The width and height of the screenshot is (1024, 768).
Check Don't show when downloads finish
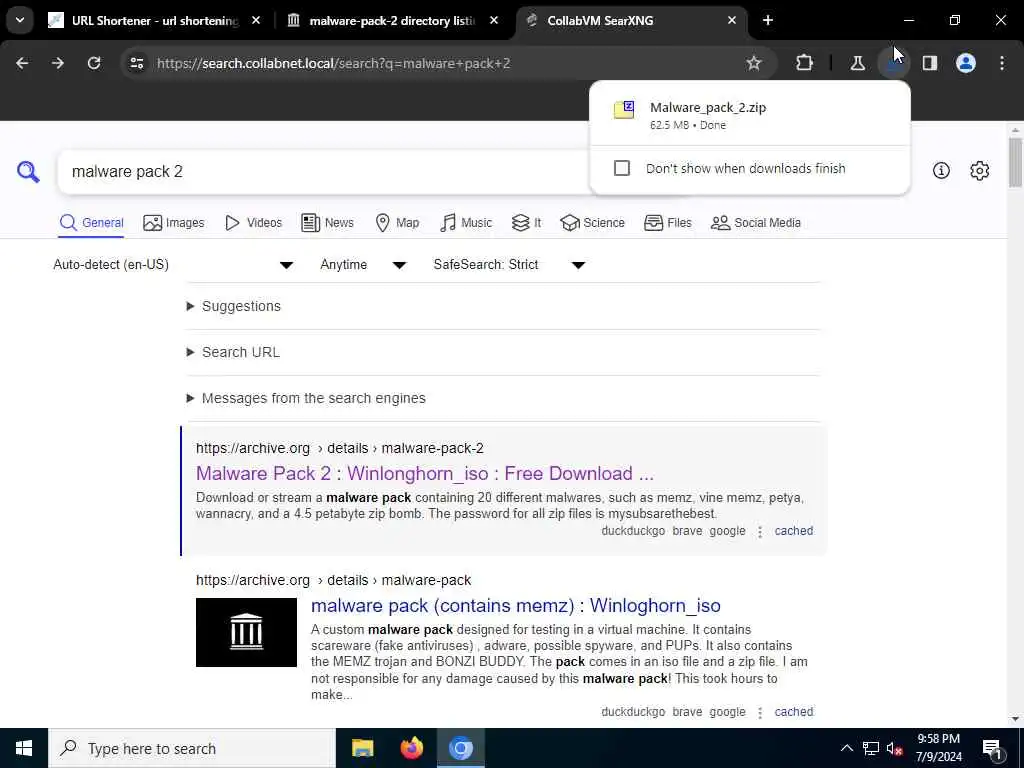(x=622, y=168)
